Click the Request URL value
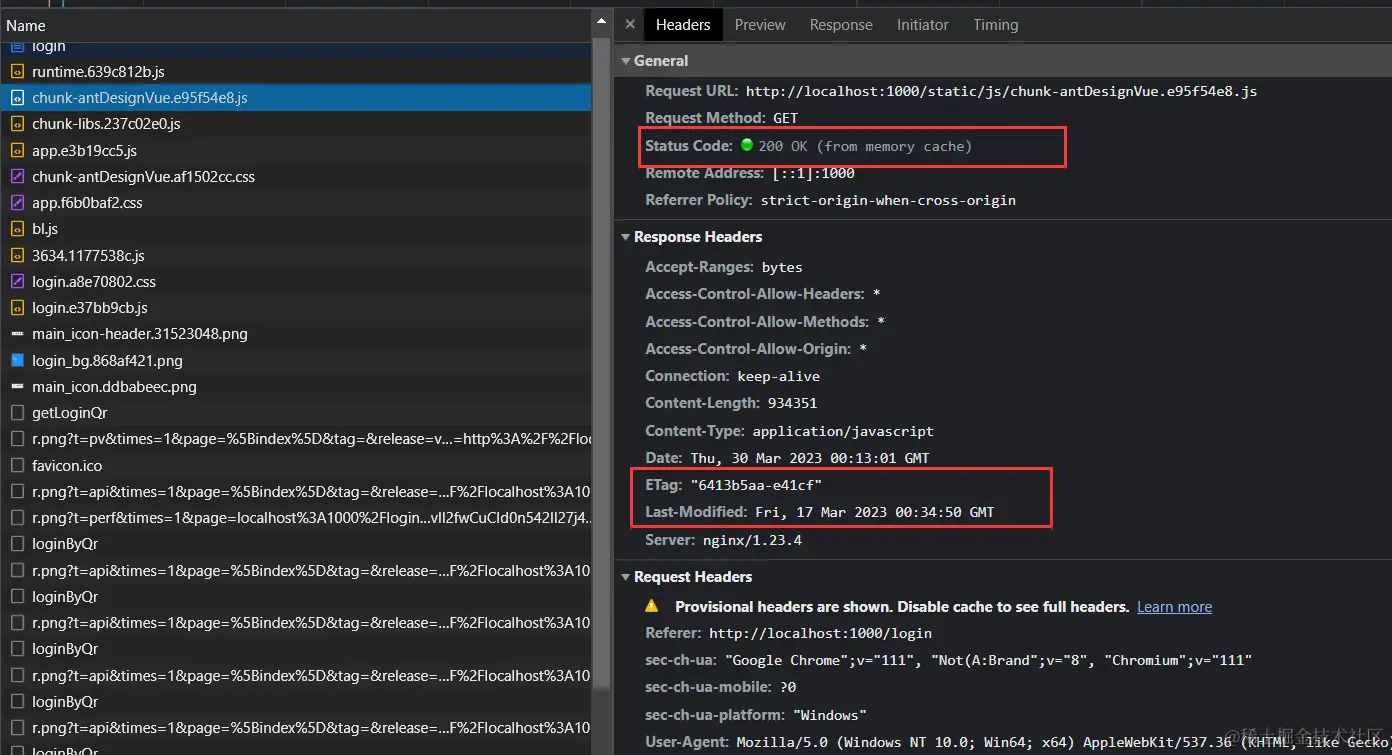This screenshot has width=1392, height=755. tap(1001, 91)
